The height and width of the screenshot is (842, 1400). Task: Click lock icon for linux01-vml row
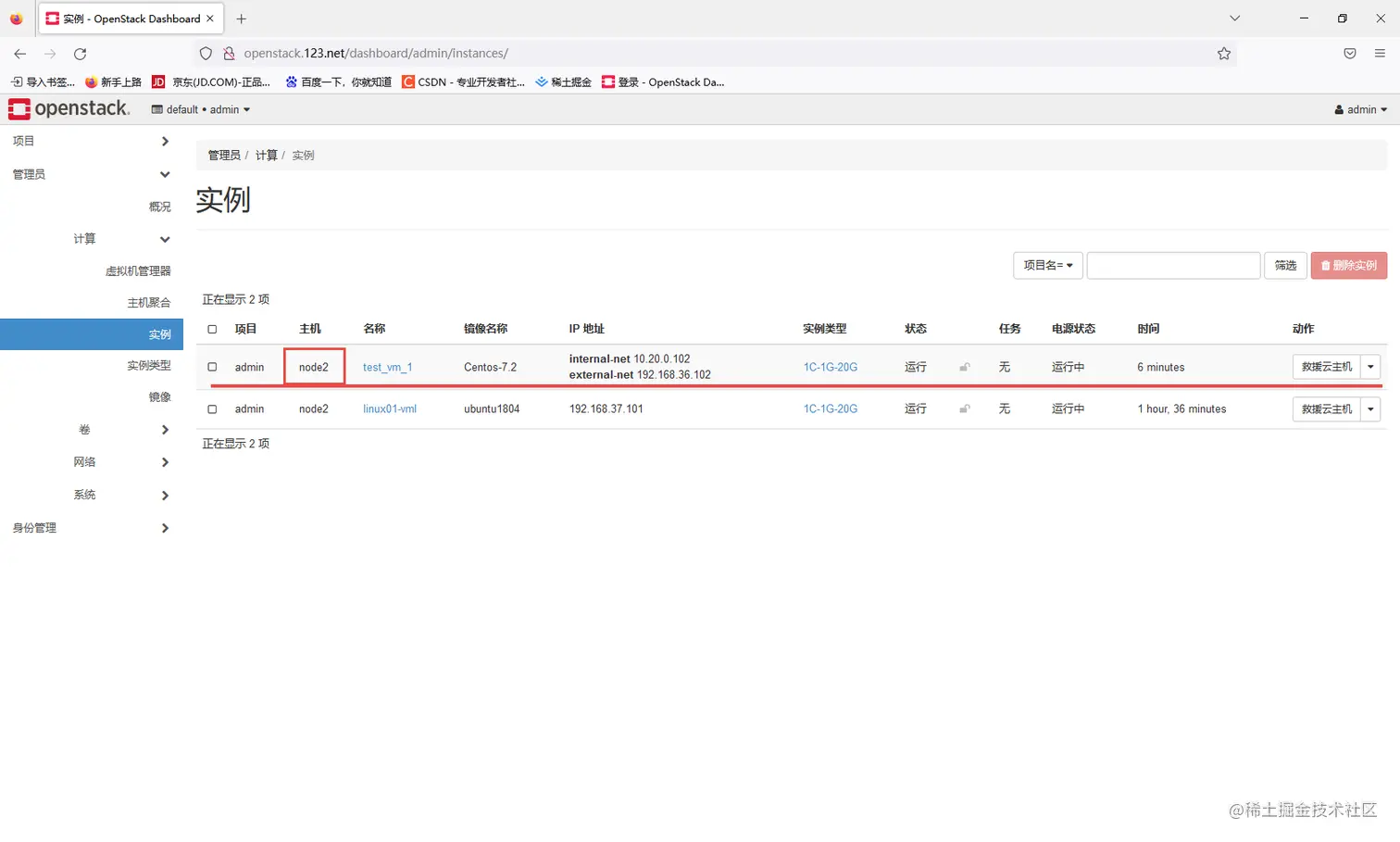pyautogui.click(x=964, y=409)
